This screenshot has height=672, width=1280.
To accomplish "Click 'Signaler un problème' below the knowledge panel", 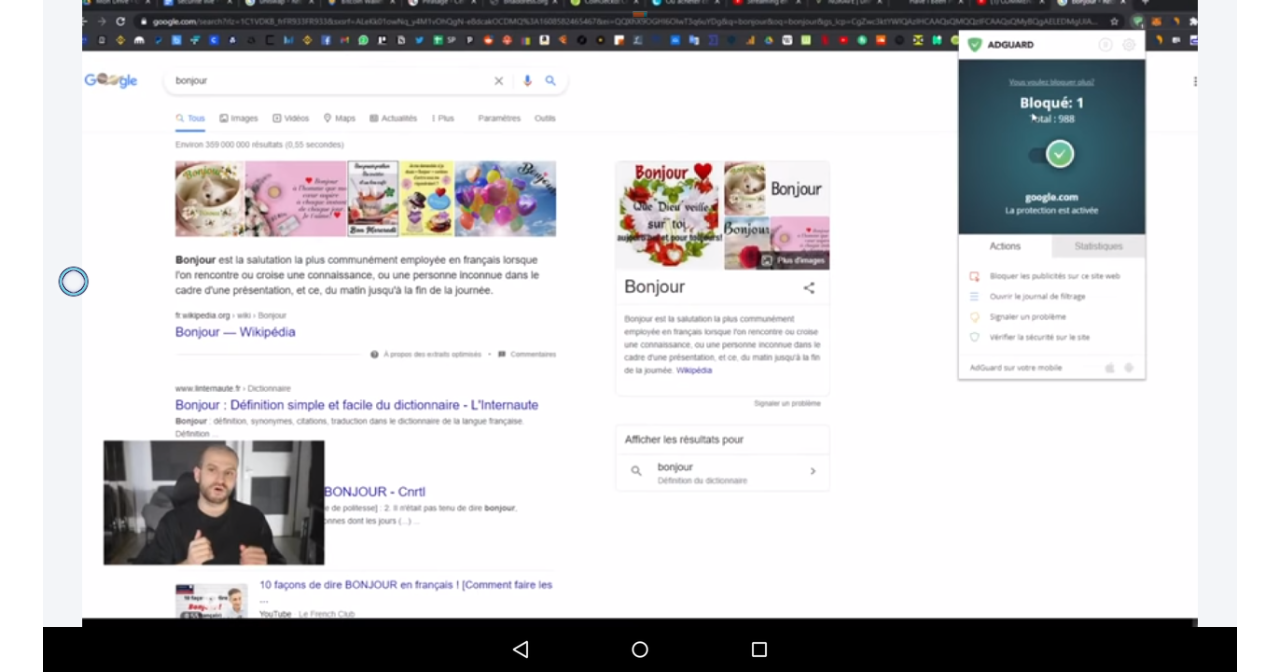I will coord(787,403).
